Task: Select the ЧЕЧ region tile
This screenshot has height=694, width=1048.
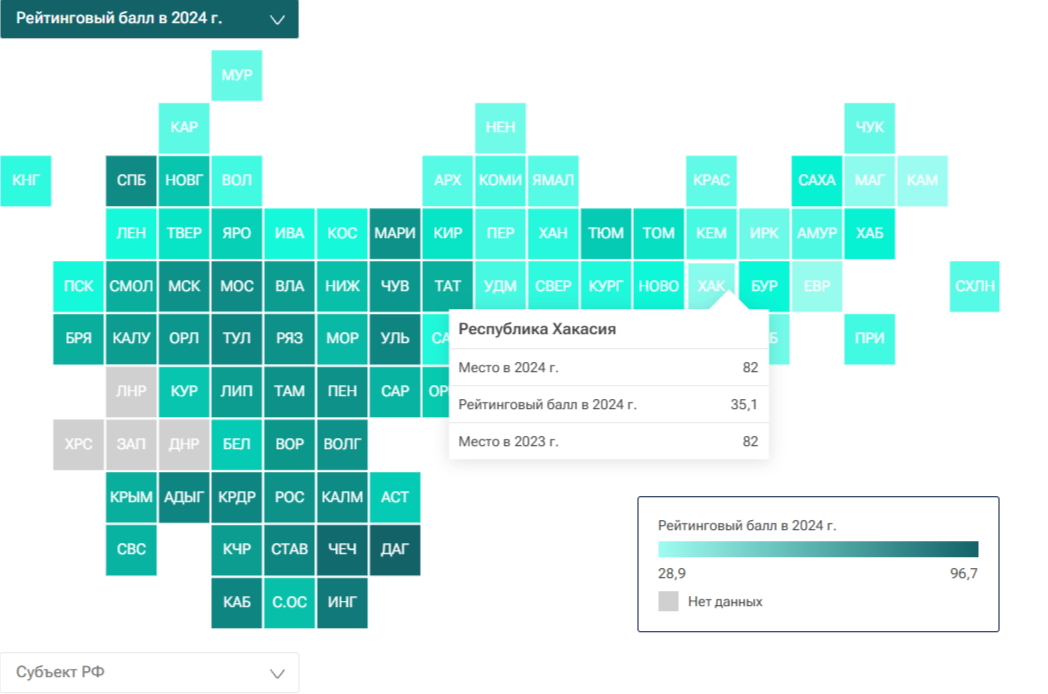Action: pyautogui.click(x=342, y=550)
